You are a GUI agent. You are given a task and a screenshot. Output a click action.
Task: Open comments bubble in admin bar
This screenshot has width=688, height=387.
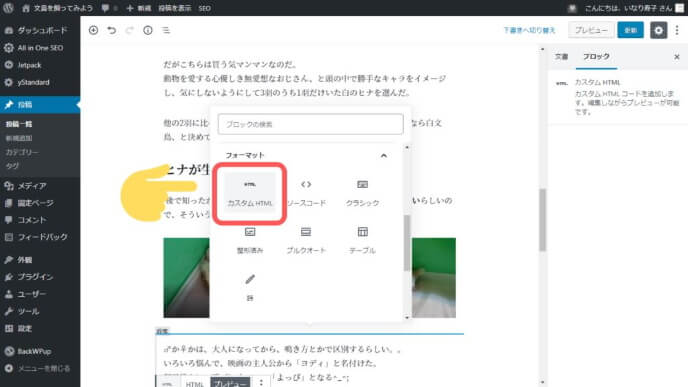tap(109, 8)
